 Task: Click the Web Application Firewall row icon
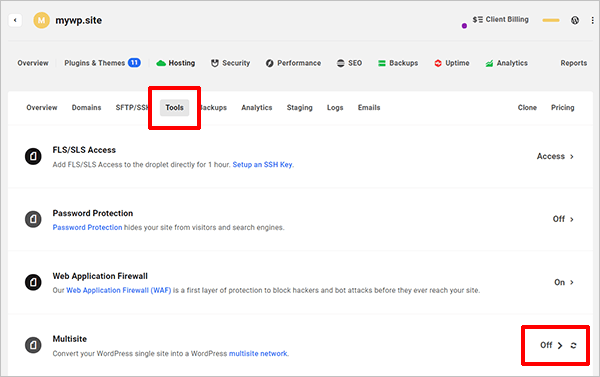click(x=33, y=282)
